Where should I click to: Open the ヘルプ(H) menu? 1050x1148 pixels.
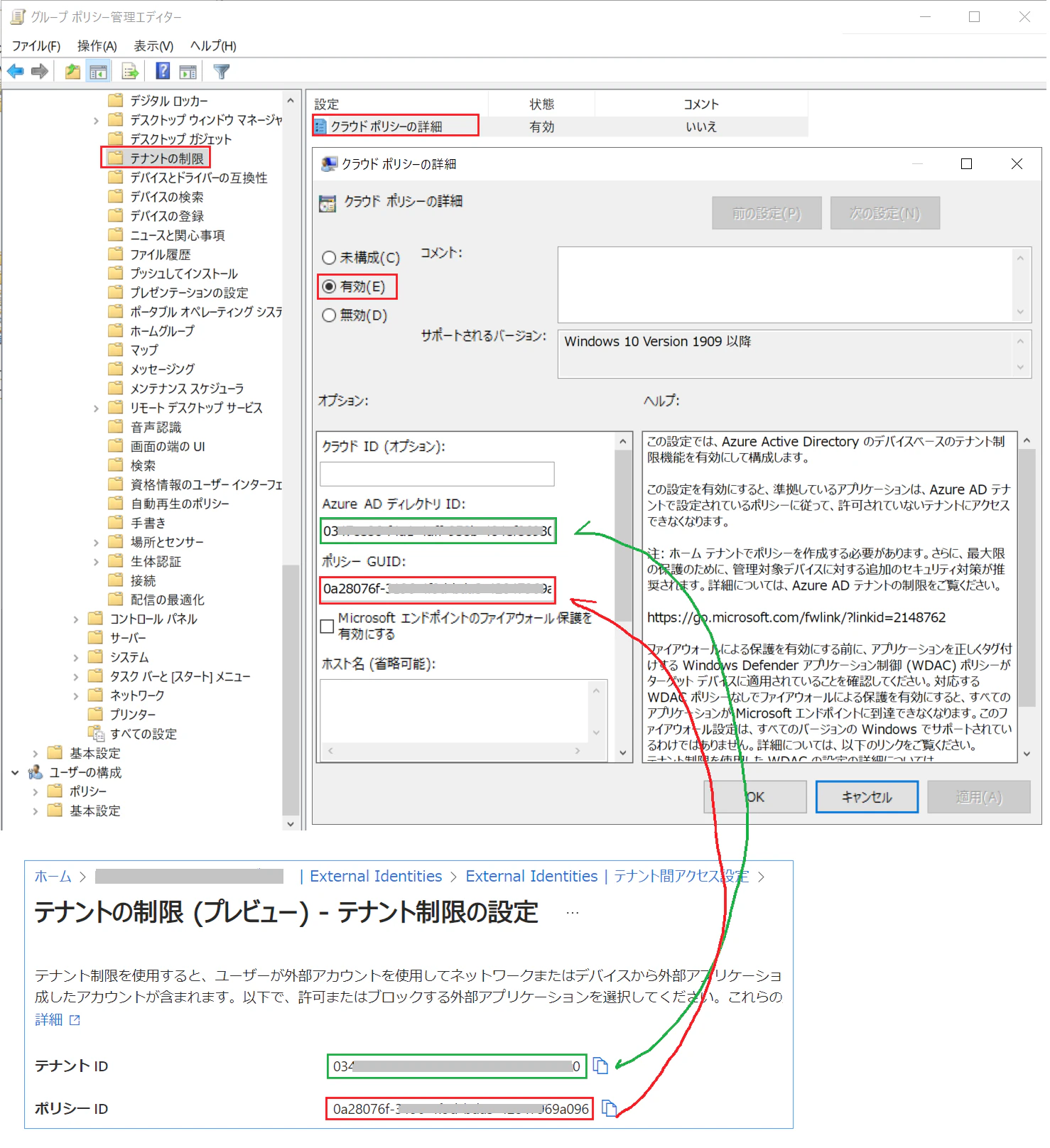tap(213, 46)
